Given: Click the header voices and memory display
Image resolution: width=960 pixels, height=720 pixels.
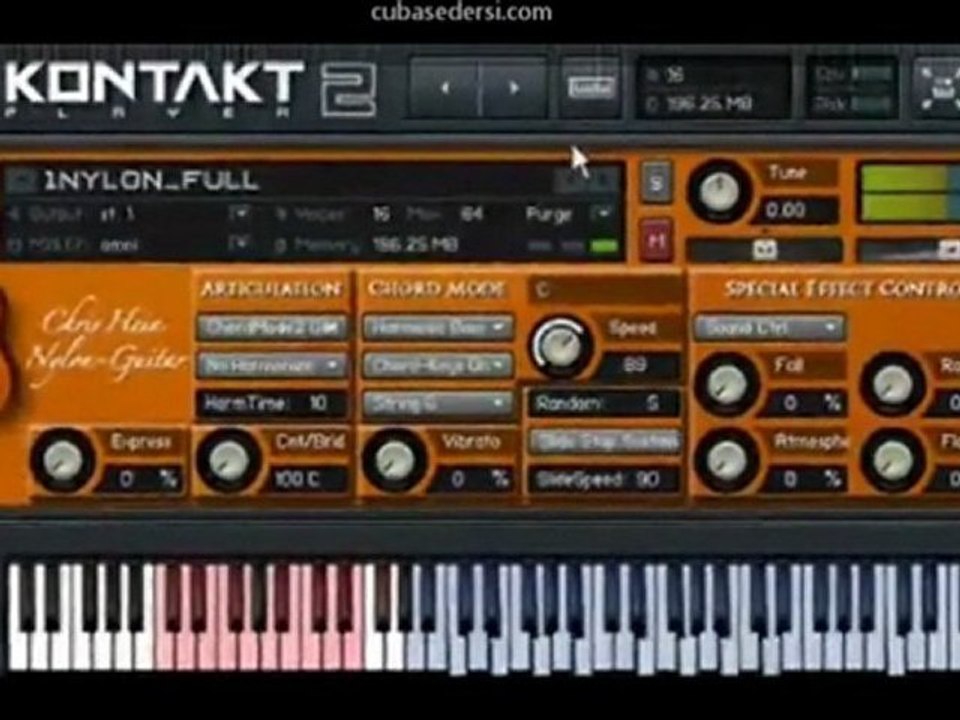Looking at the screenshot, I should (x=713, y=88).
